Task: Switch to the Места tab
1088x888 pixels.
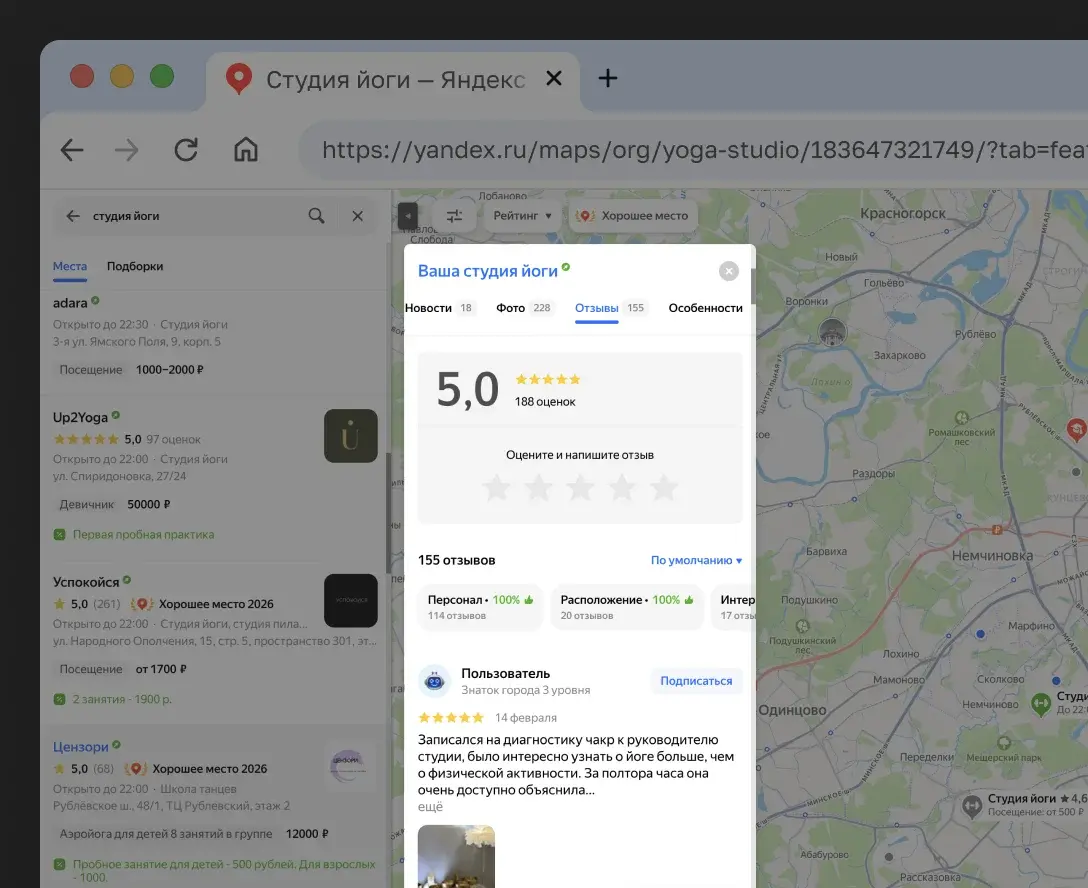Action: pos(70,266)
